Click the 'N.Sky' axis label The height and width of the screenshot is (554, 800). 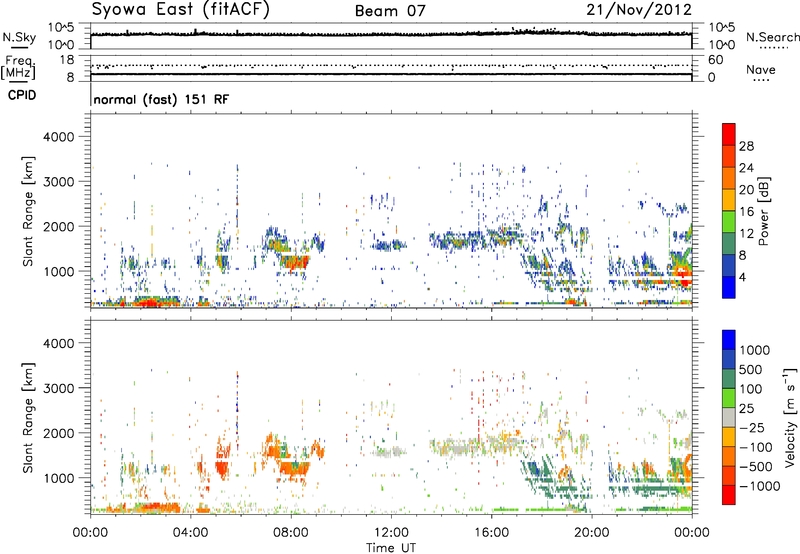click(19, 37)
